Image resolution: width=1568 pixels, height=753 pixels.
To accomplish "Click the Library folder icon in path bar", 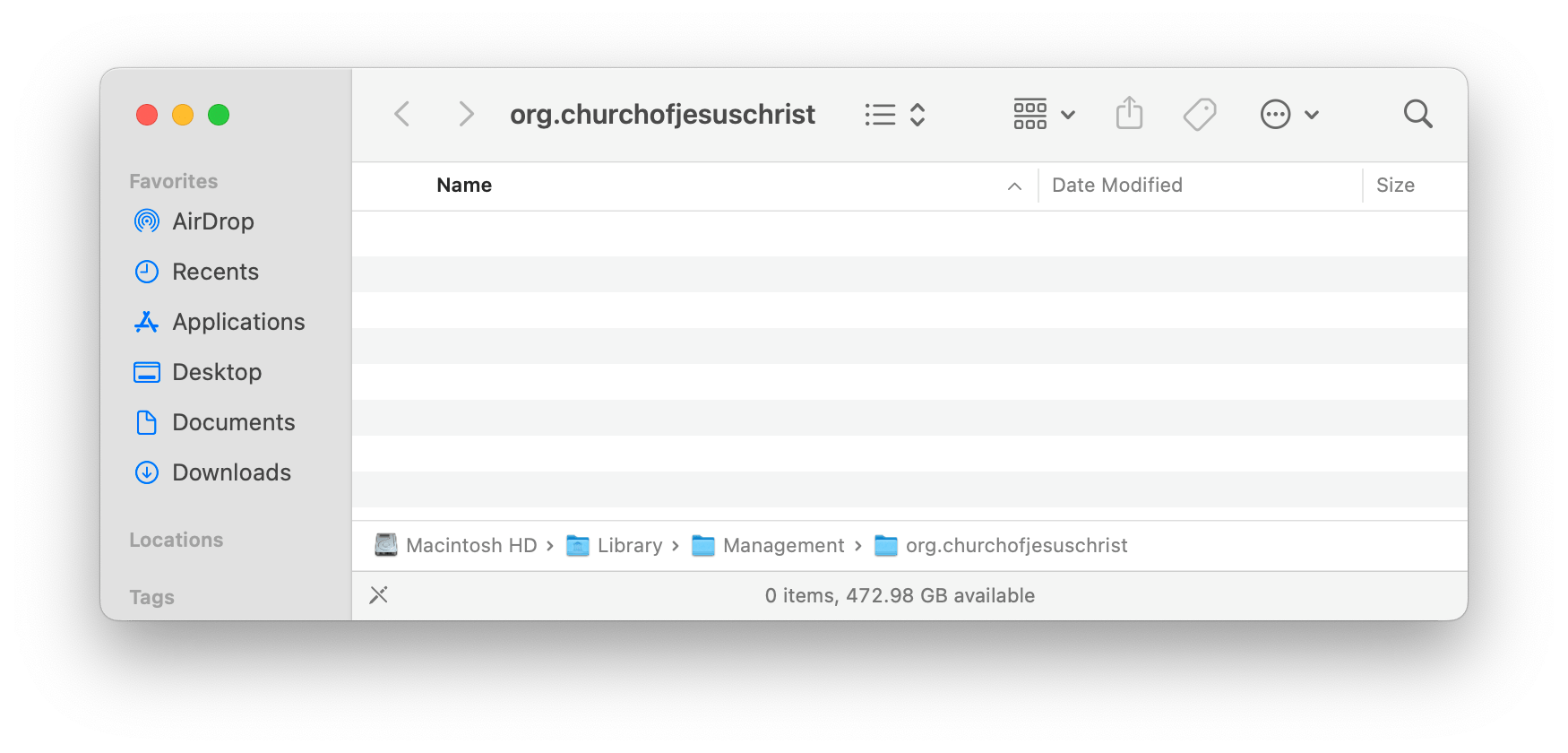I will 578,545.
